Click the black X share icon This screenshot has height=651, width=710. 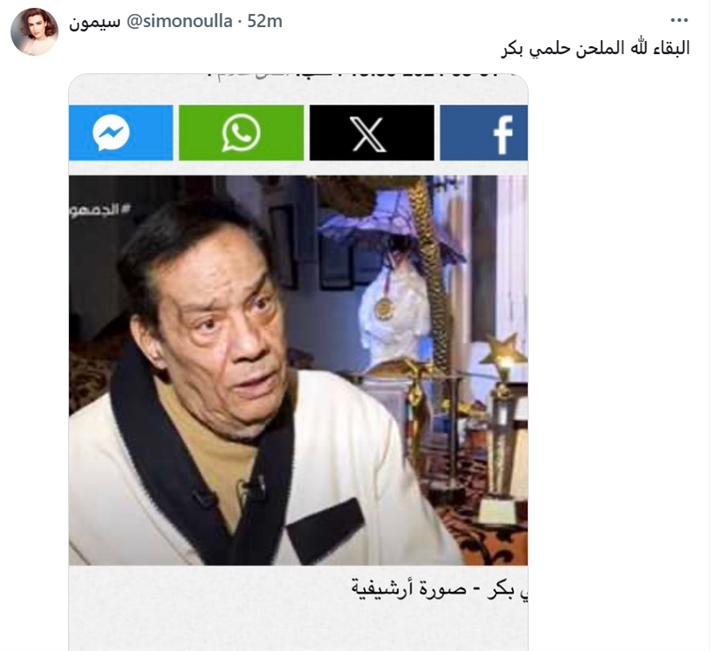coord(372,133)
